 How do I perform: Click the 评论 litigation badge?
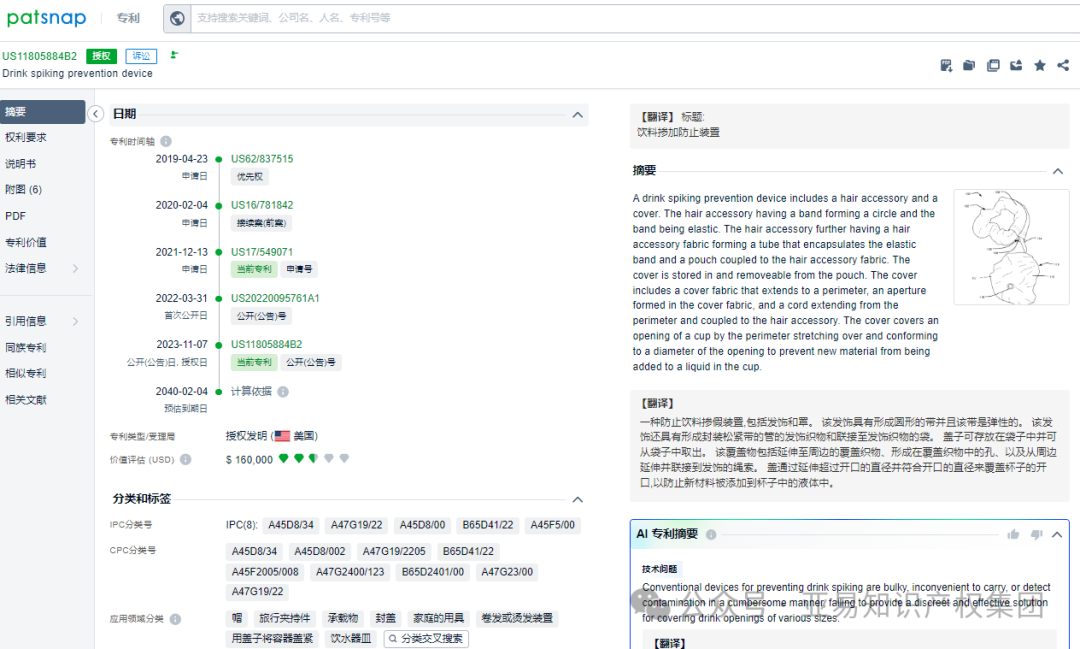pyautogui.click(x=140, y=55)
